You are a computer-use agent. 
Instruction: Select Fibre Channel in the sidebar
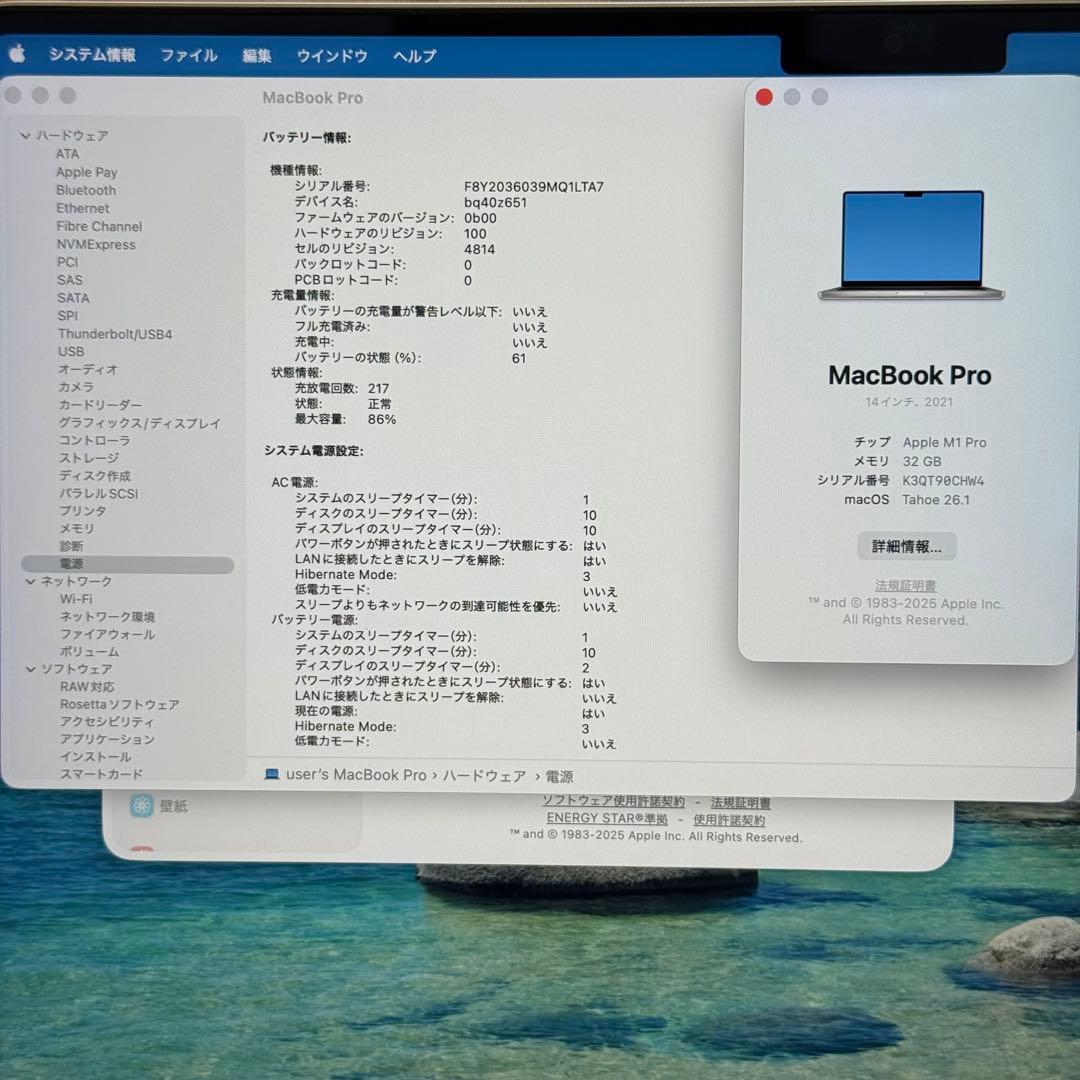pos(99,226)
